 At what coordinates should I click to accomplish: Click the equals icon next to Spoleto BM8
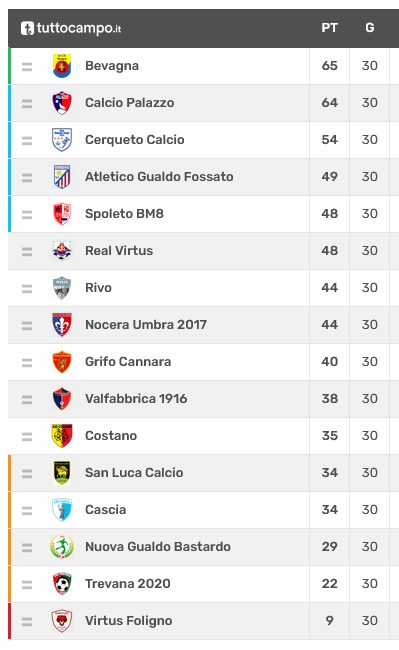coord(27,214)
